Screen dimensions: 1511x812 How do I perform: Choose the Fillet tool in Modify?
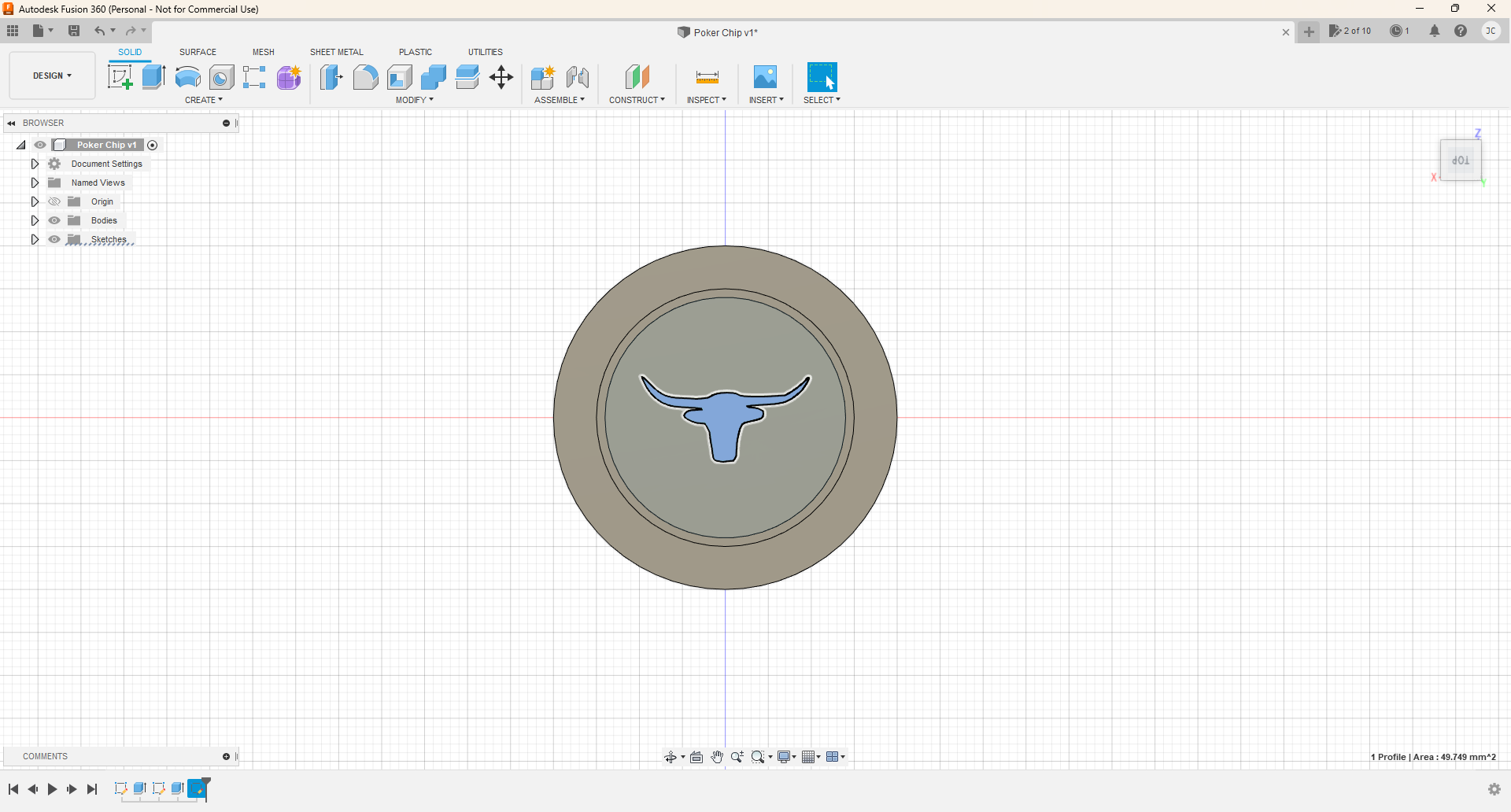(365, 77)
